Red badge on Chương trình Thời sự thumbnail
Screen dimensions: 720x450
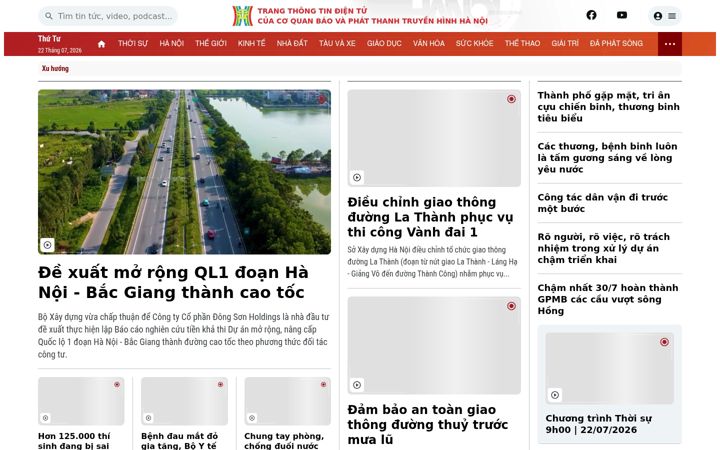[664, 342]
